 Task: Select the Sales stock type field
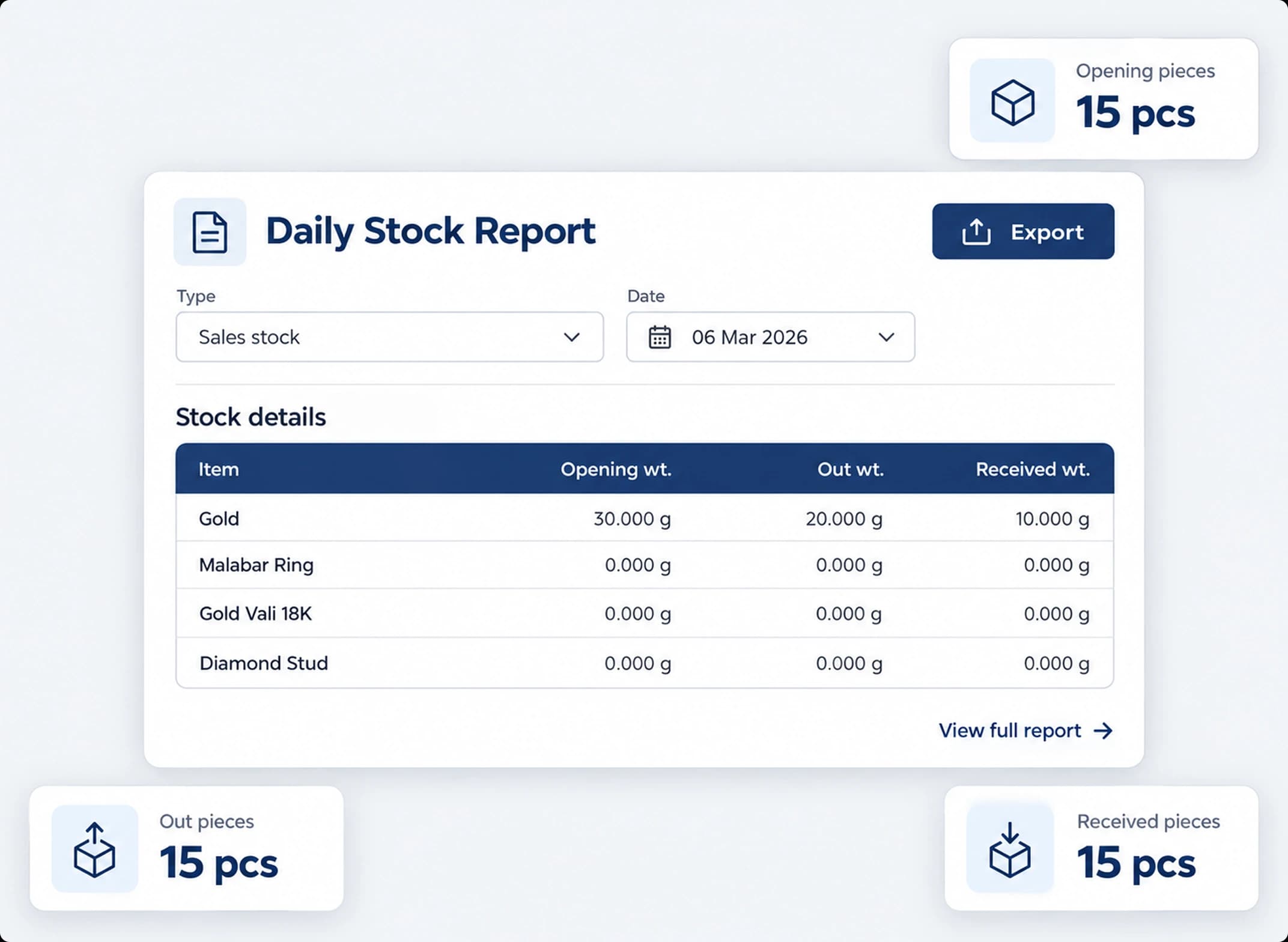389,337
